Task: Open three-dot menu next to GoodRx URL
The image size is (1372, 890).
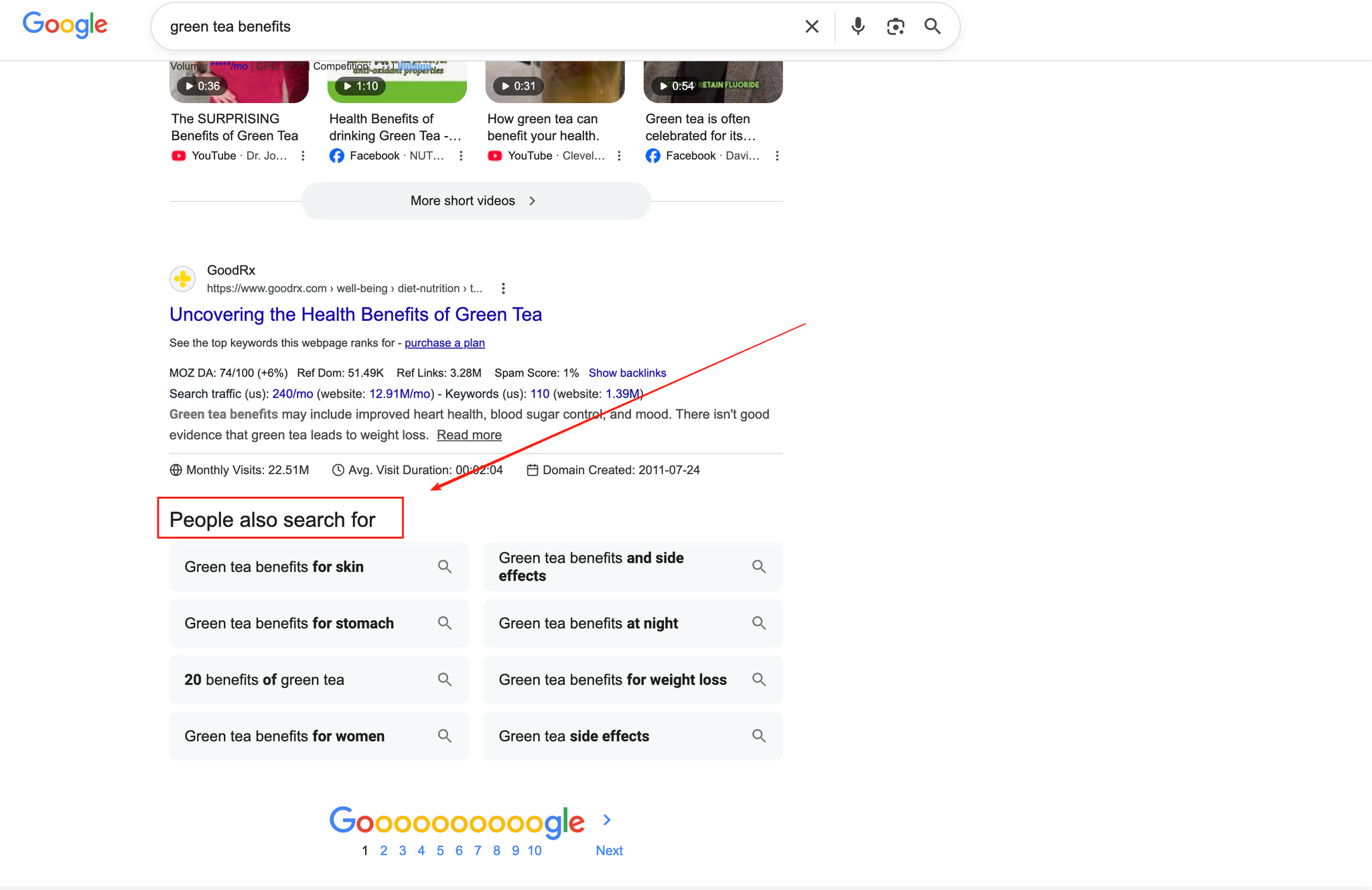Action: (503, 289)
